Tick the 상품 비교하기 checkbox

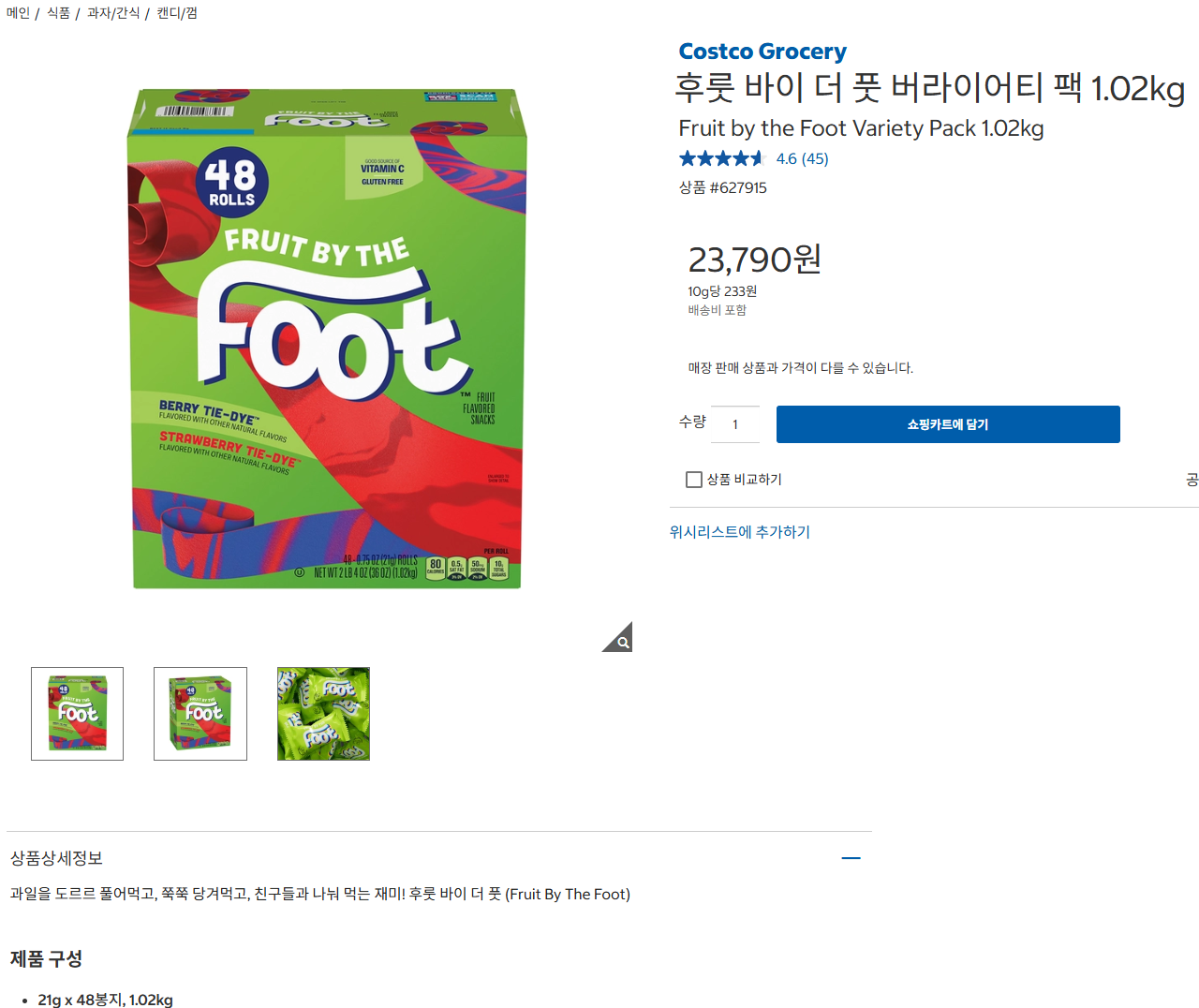[x=694, y=480]
